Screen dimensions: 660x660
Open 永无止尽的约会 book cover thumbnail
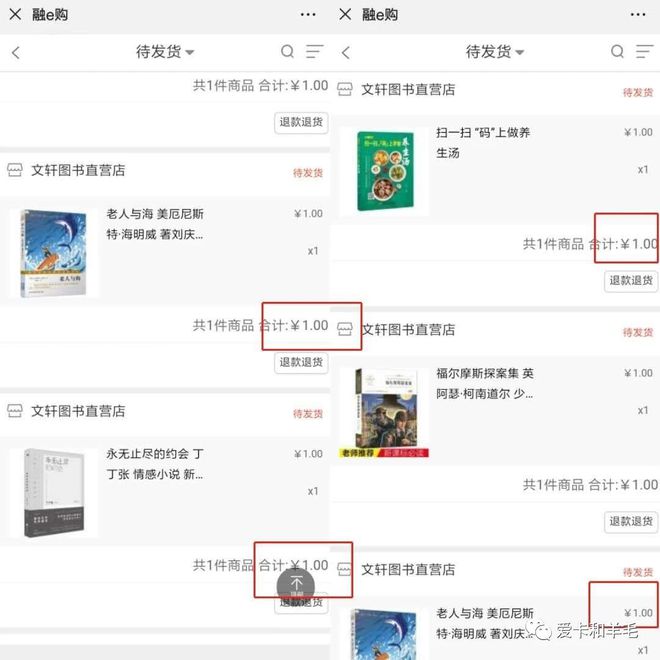tap(53, 493)
